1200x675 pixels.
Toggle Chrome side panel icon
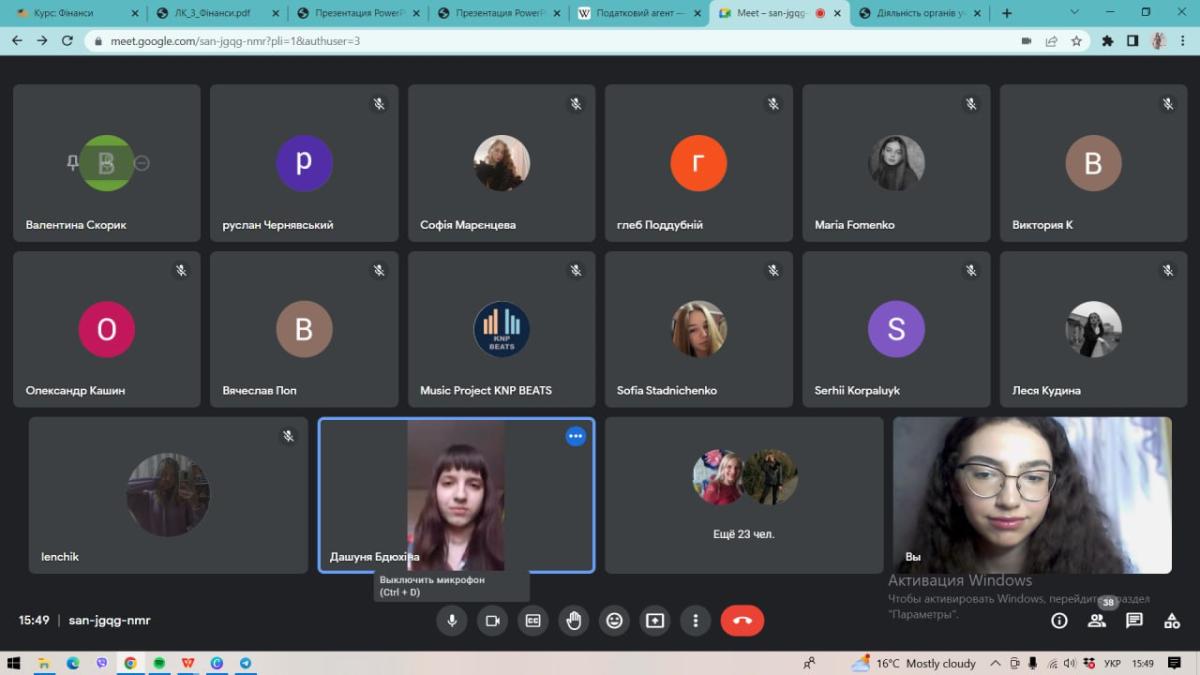pyautogui.click(x=1133, y=41)
